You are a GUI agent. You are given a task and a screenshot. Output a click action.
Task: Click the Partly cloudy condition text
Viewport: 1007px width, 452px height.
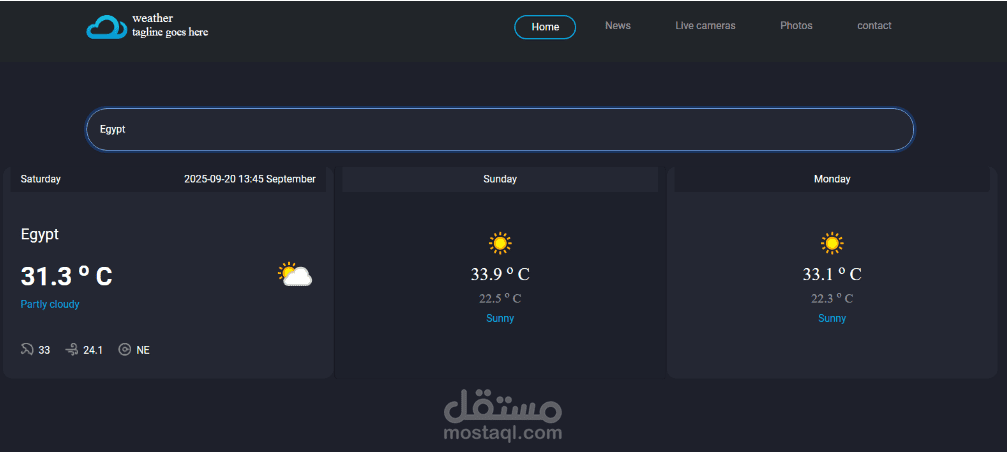(50, 304)
